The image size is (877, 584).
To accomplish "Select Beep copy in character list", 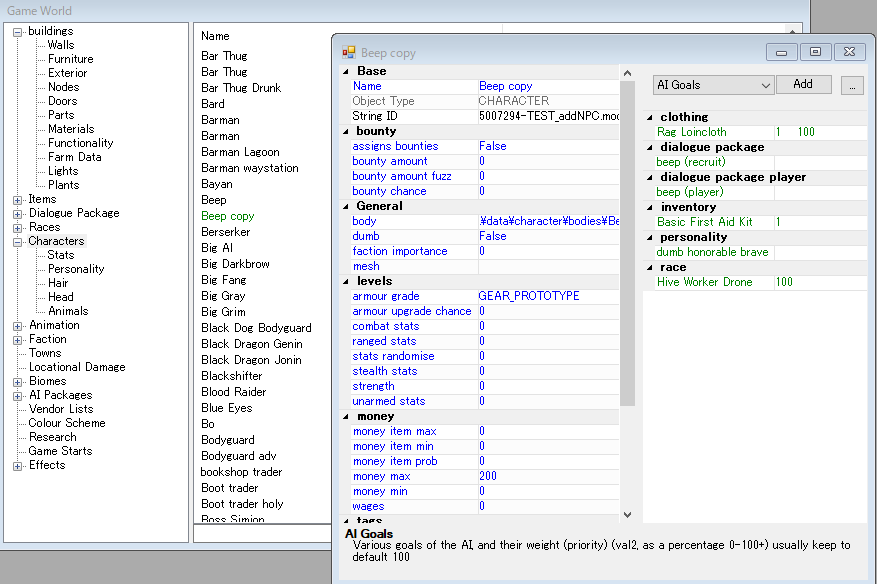I will click(x=228, y=216).
